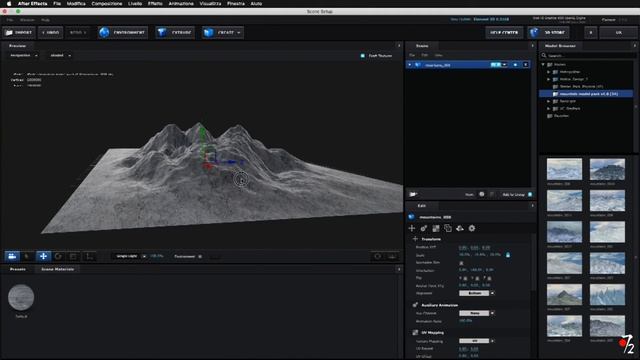The width and height of the screenshot is (640, 360).
Task: Toggle the Scale lock icon
Action: click(508, 255)
